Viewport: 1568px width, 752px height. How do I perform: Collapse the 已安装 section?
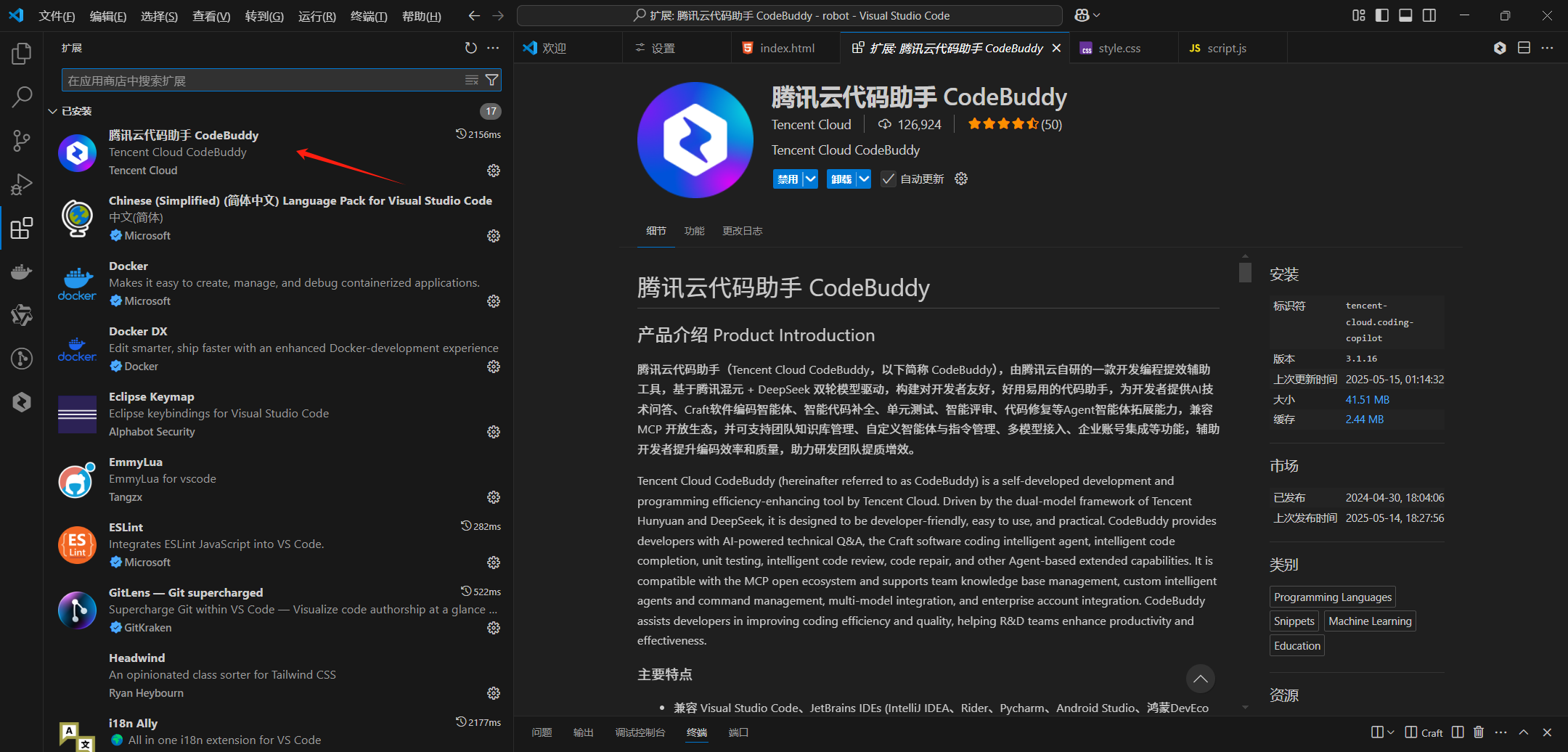52,111
